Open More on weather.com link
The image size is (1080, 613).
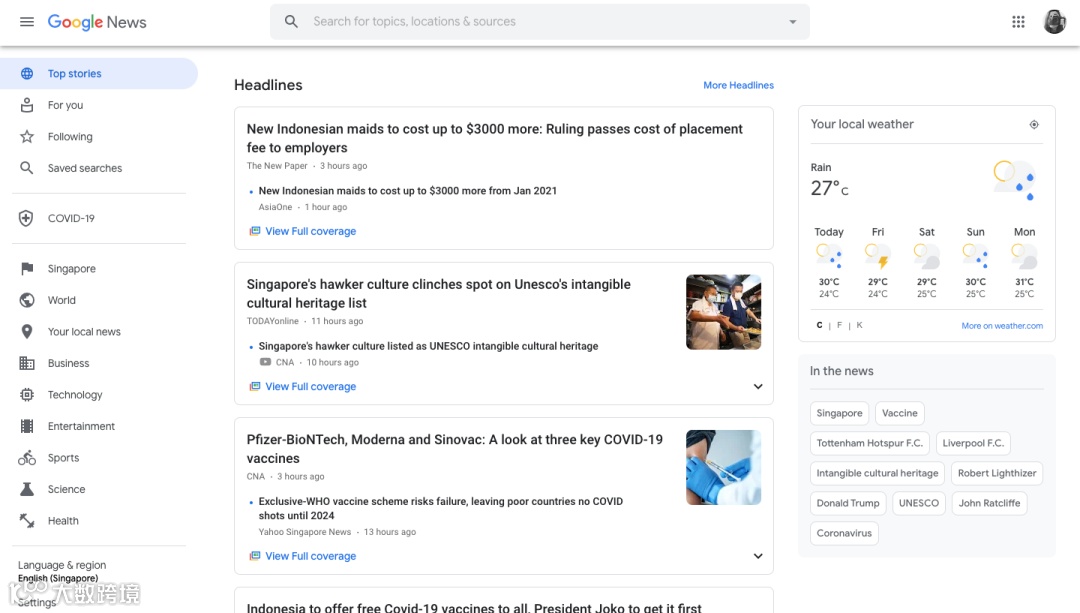pyautogui.click(x=1002, y=326)
